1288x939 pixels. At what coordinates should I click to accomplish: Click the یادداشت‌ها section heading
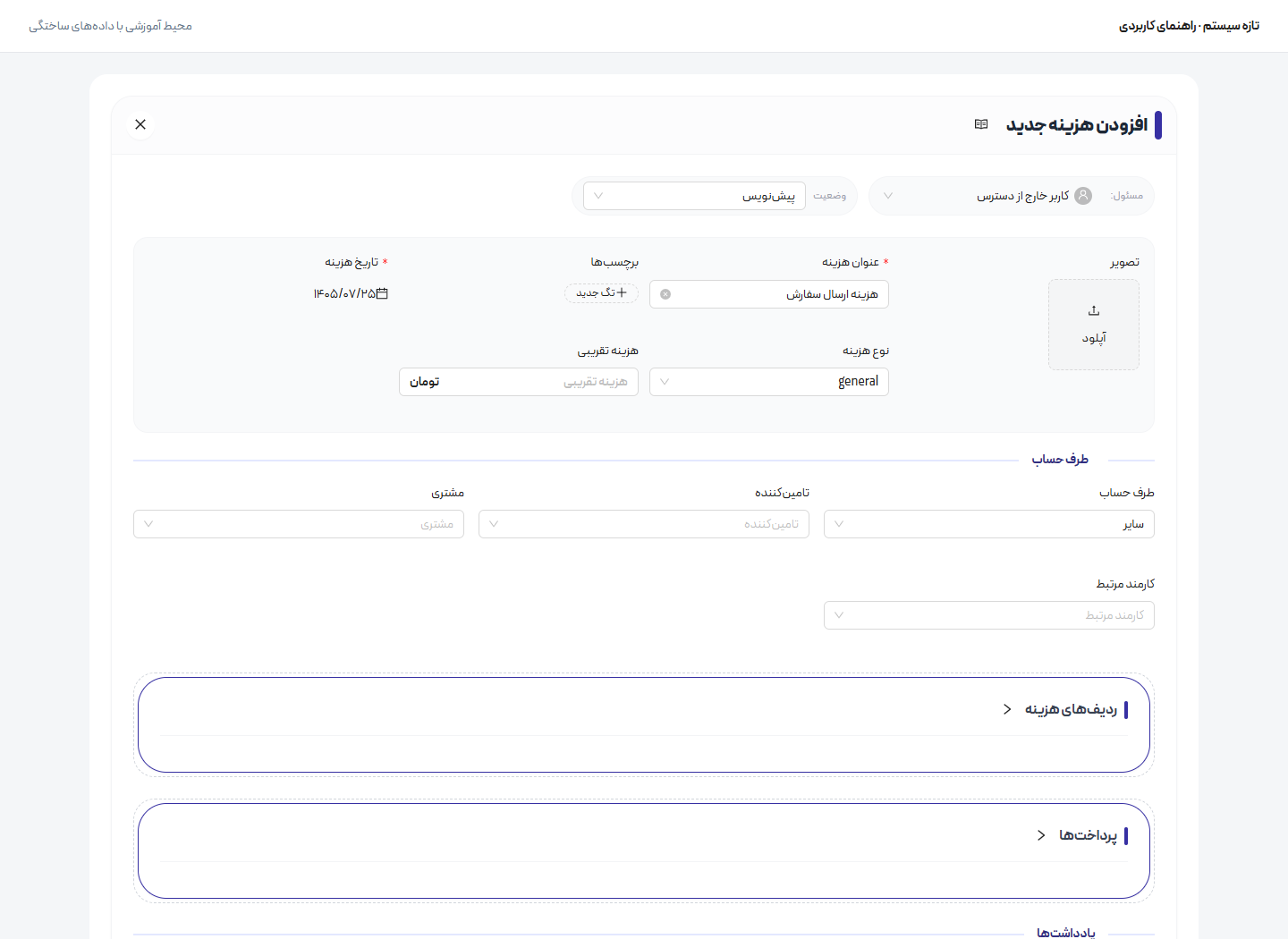[x=1065, y=932]
